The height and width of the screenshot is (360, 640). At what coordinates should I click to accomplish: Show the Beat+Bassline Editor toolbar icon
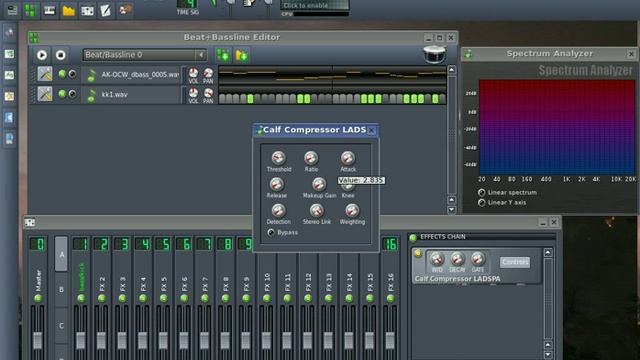31,10
